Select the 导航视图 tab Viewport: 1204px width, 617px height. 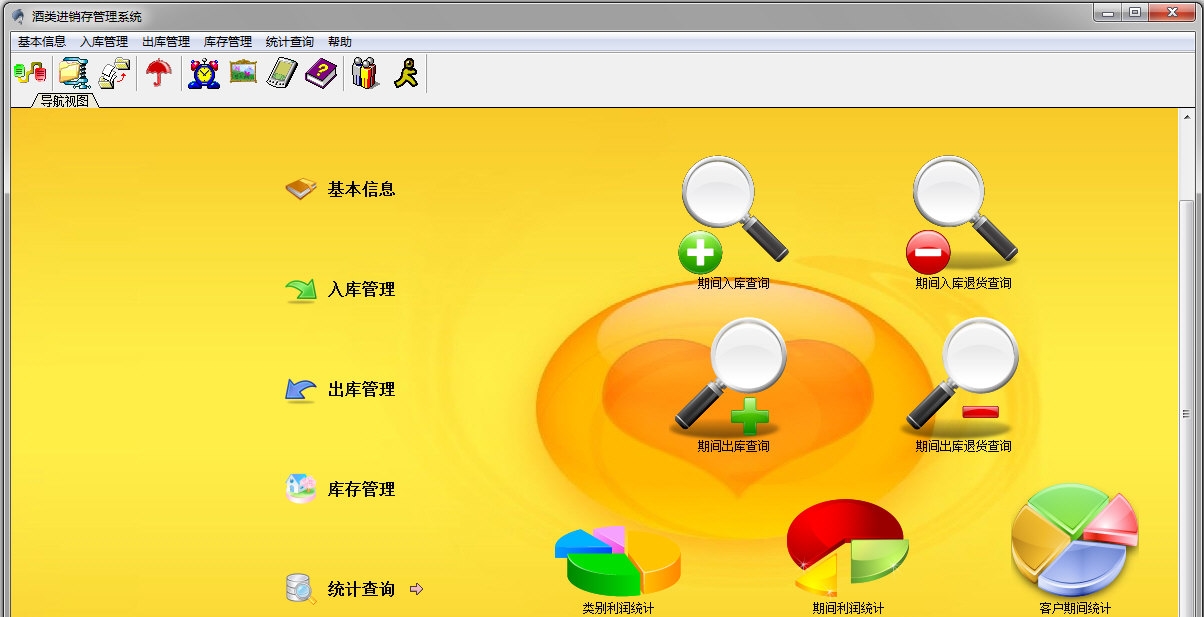[65, 101]
